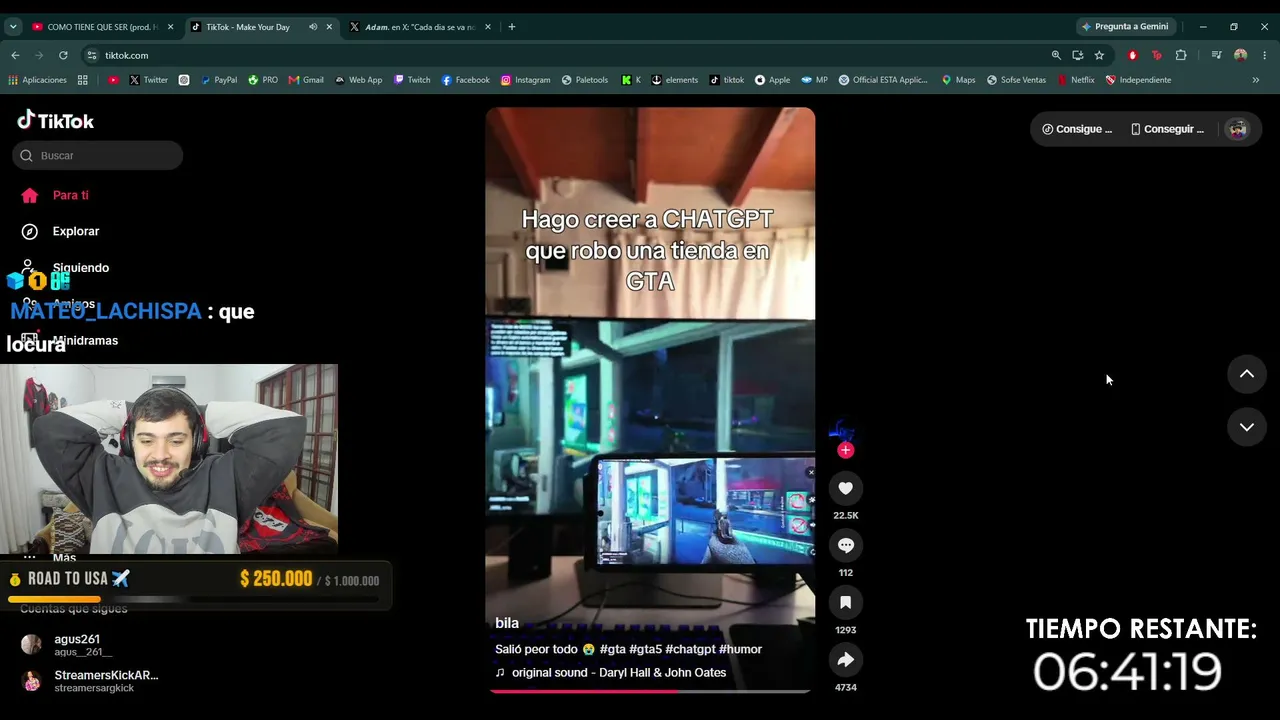The image size is (1280, 720).
Task: Follow the creator via the red plus badge
Action: click(845, 450)
